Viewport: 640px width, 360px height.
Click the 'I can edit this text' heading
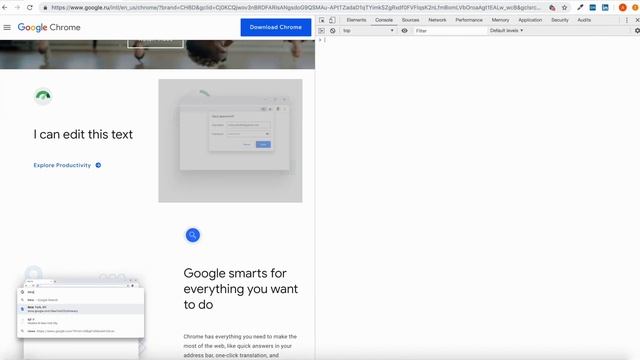tap(83, 134)
